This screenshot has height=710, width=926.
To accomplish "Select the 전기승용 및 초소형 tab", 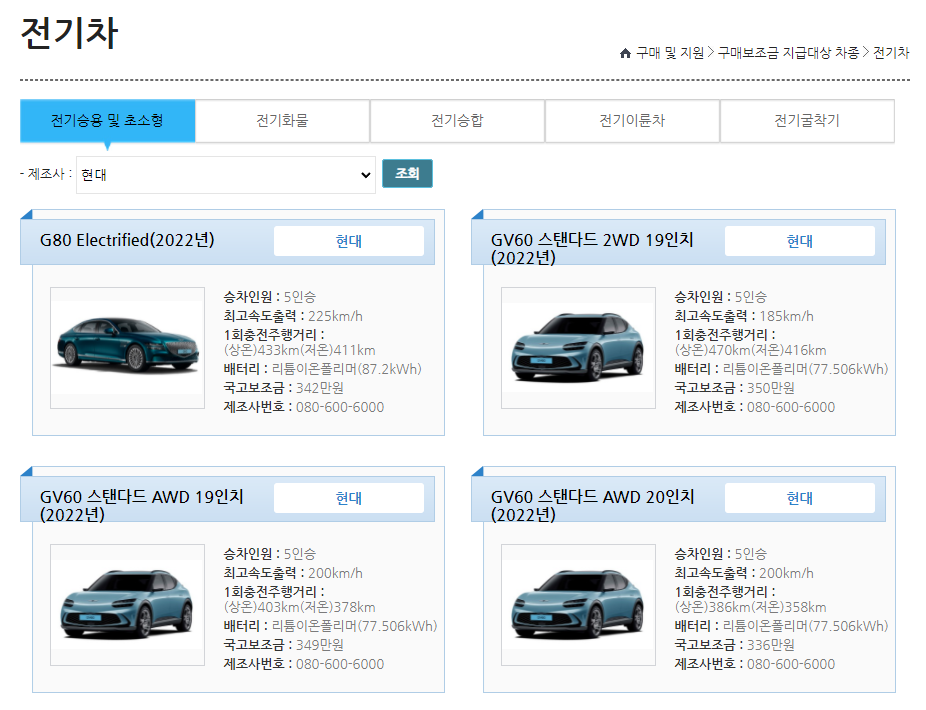I will pyautogui.click(x=107, y=120).
